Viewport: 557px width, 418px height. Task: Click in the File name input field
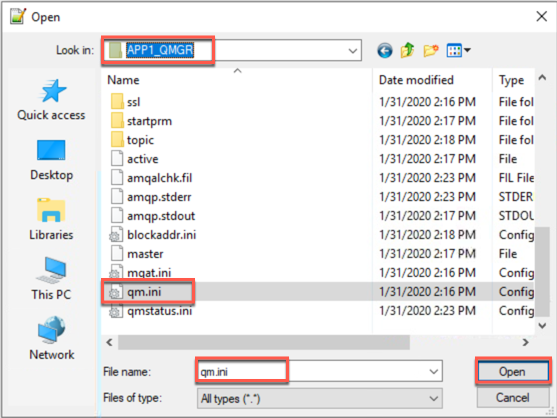pos(313,371)
